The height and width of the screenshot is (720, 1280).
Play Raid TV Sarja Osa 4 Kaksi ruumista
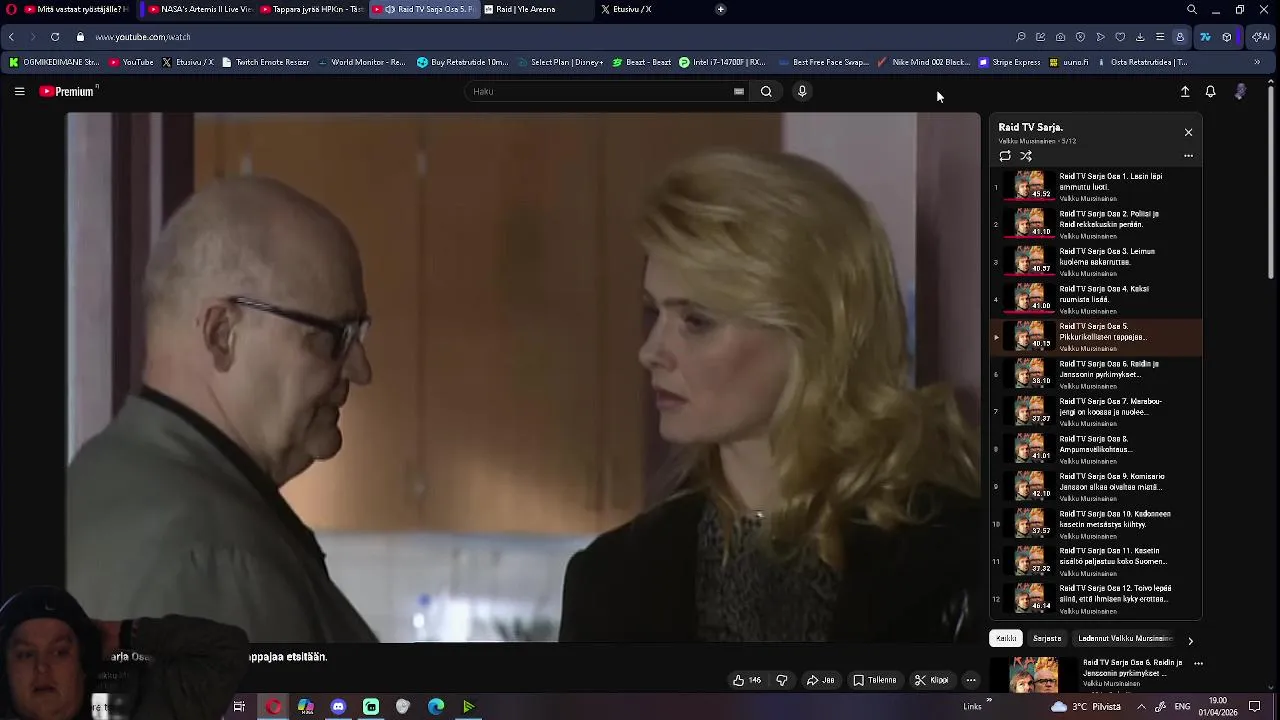coord(1096,299)
